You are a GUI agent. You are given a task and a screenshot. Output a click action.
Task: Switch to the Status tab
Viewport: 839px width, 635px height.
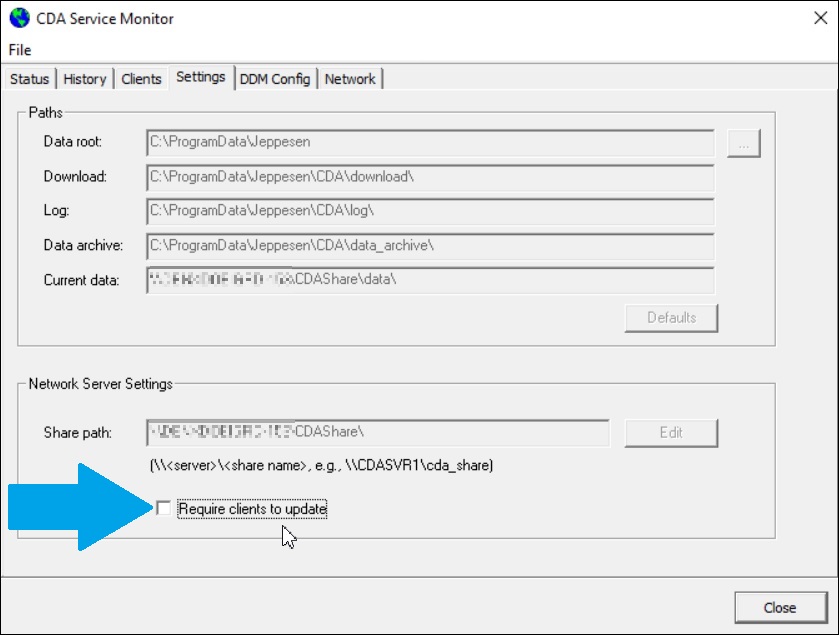click(29, 79)
